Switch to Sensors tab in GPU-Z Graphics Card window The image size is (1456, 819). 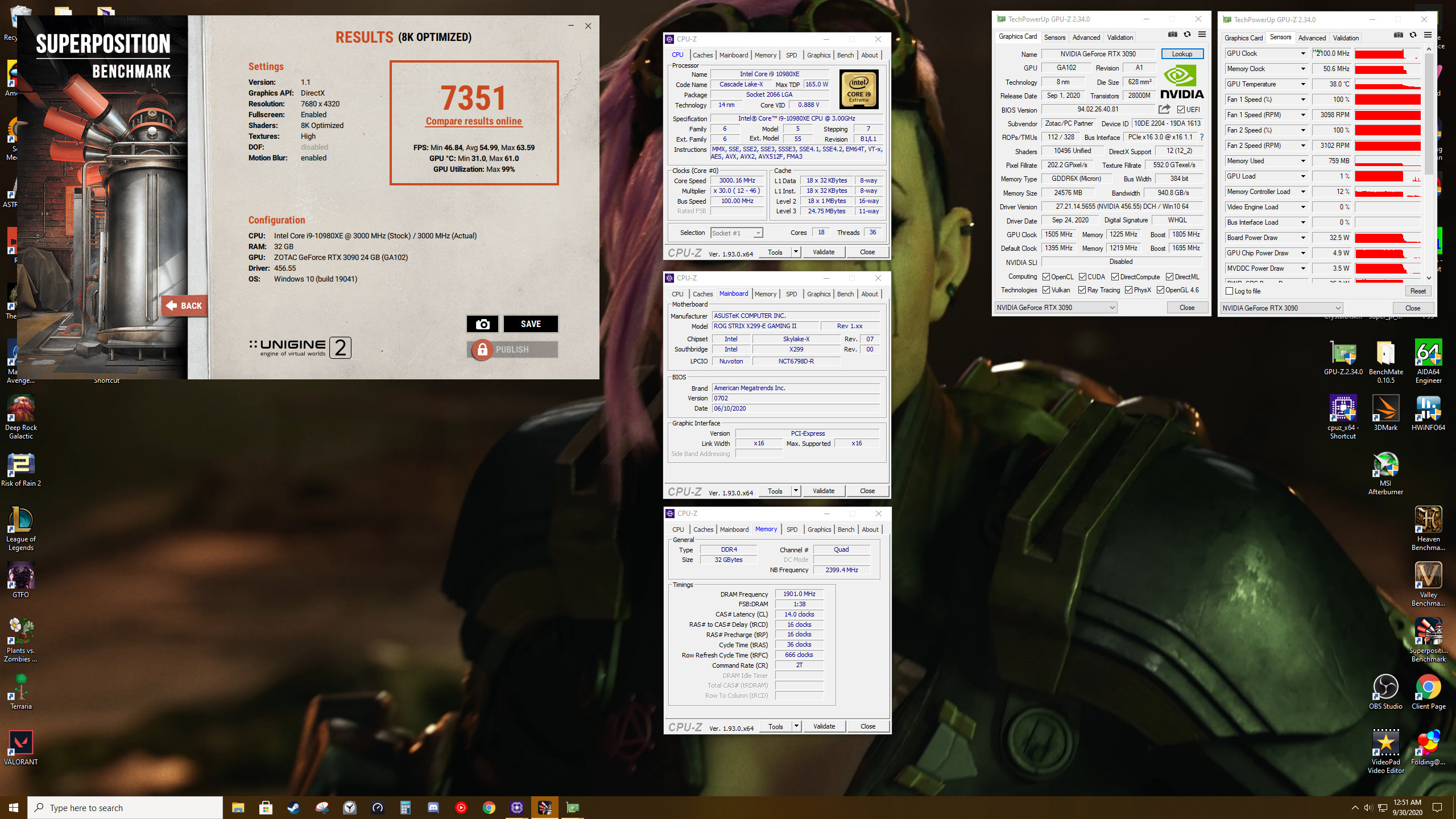1054,38
